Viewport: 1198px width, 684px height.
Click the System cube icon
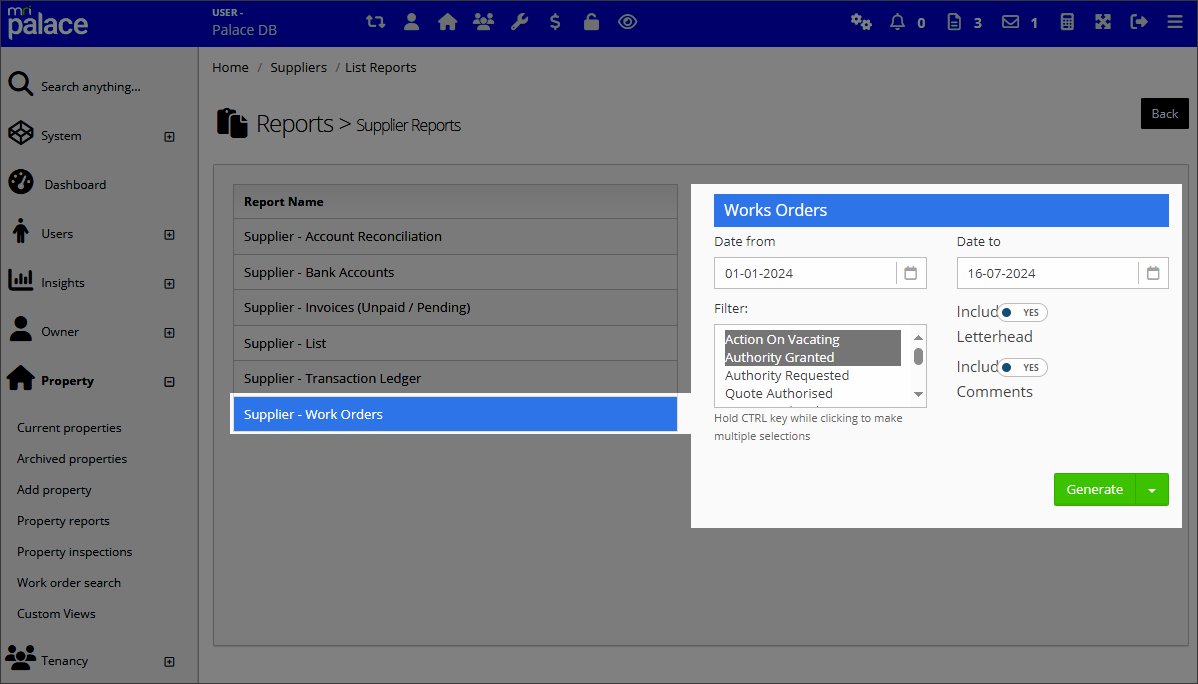[x=21, y=133]
